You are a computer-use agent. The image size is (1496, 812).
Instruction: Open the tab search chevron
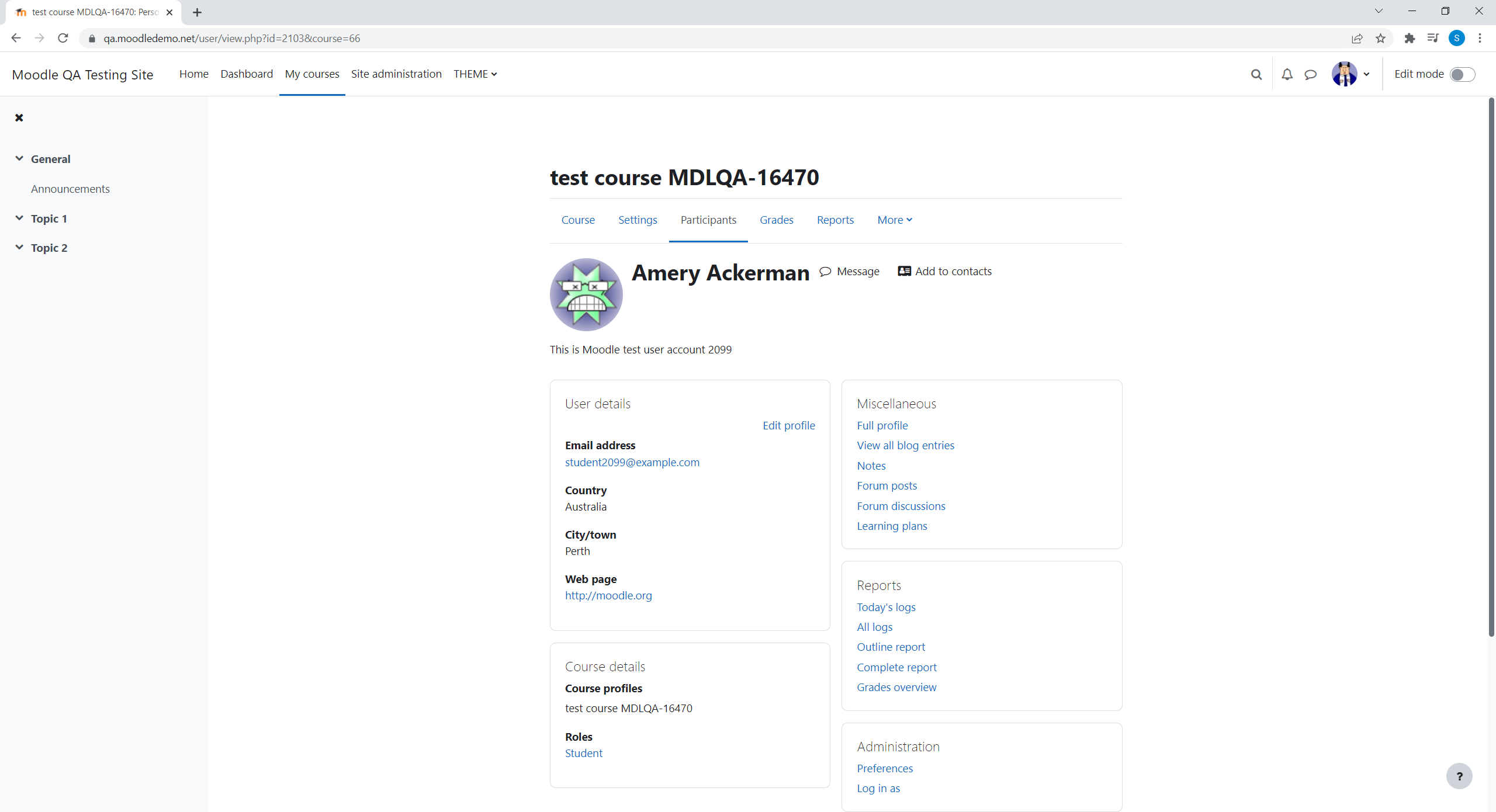click(x=1379, y=11)
